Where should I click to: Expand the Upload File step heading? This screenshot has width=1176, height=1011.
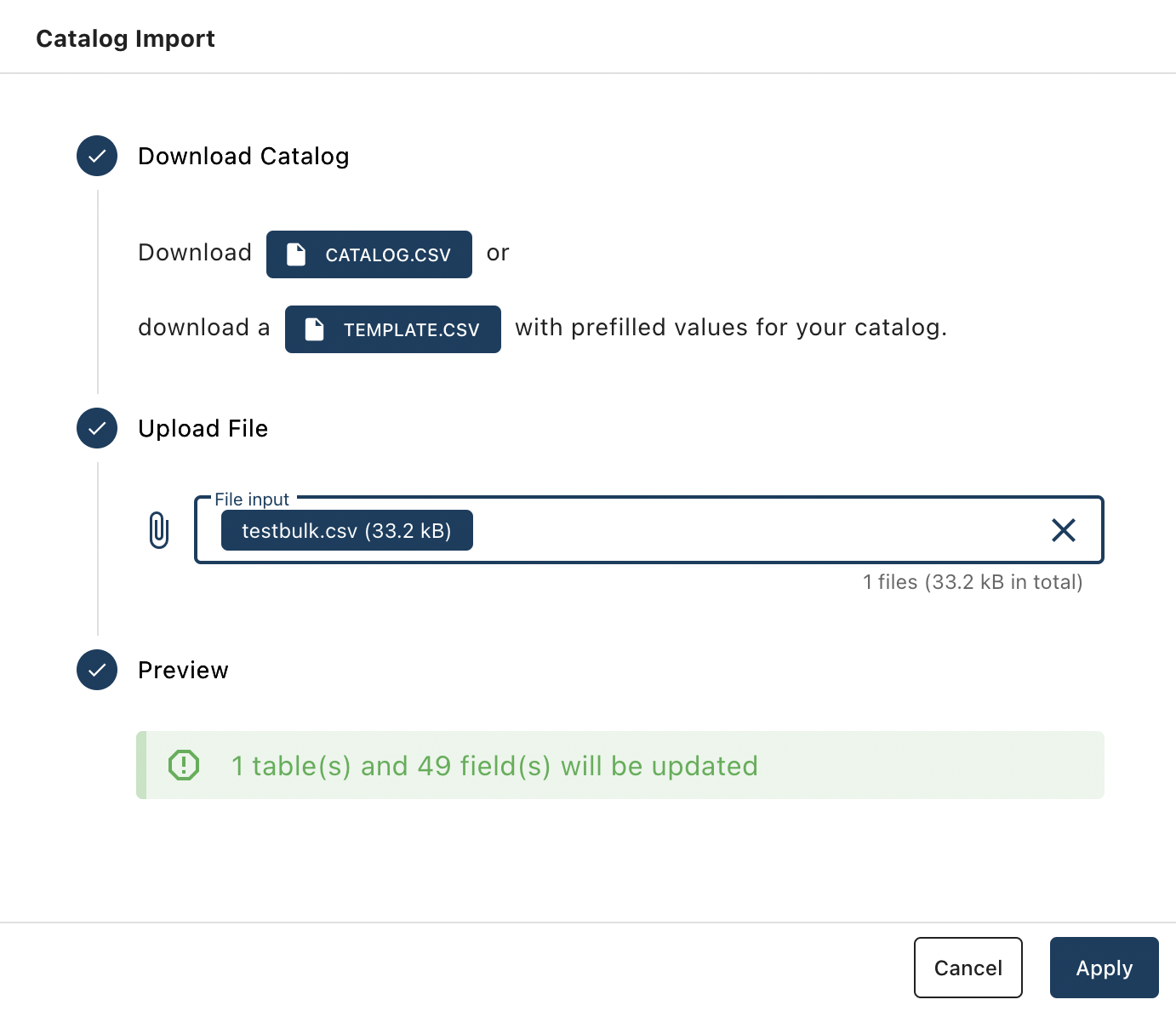pyautogui.click(x=203, y=428)
